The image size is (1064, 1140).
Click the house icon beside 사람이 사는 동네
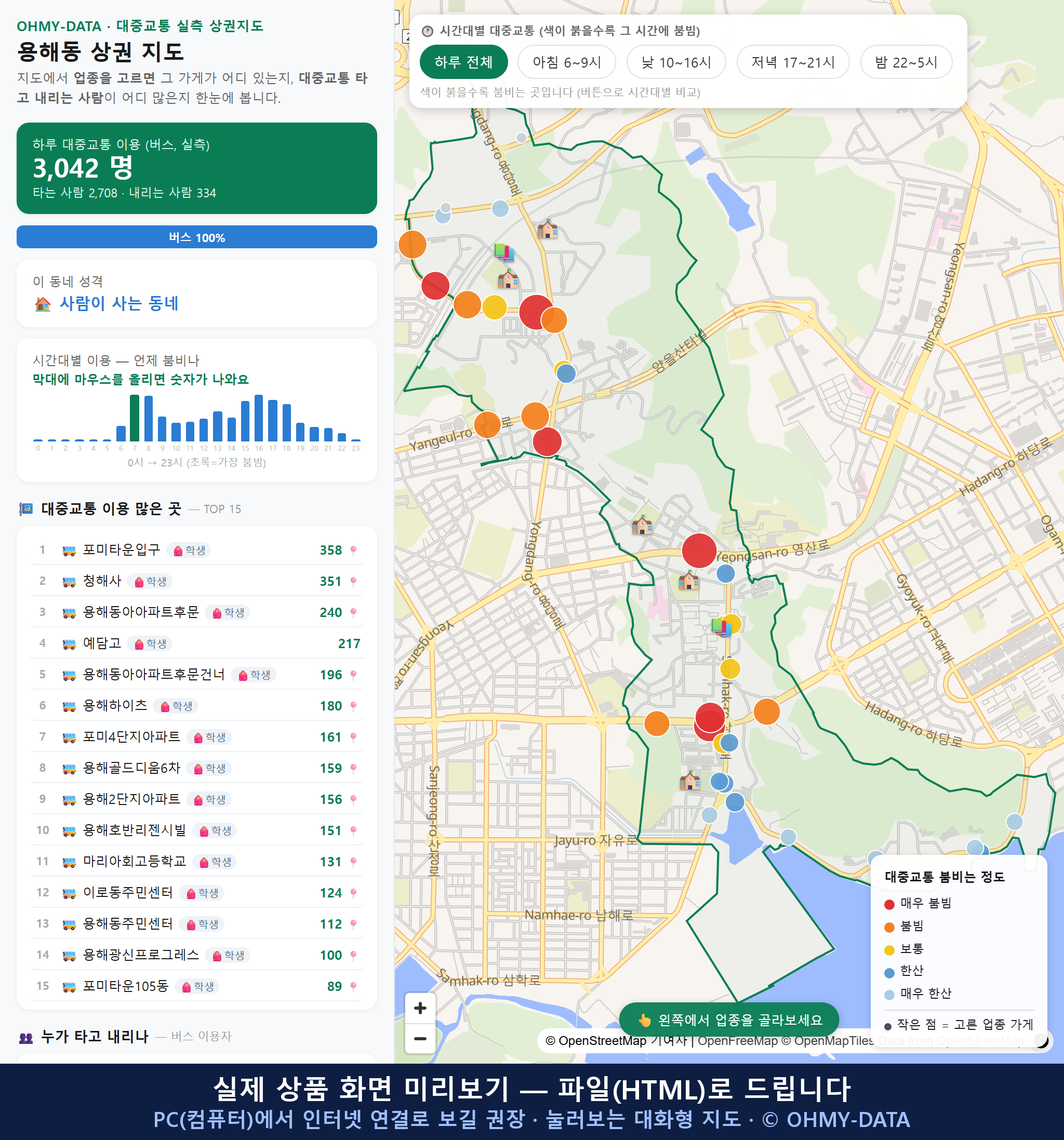(x=43, y=303)
